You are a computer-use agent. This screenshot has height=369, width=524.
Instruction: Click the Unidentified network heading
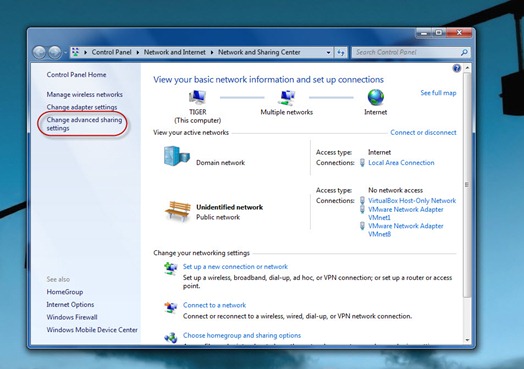[x=230, y=207]
